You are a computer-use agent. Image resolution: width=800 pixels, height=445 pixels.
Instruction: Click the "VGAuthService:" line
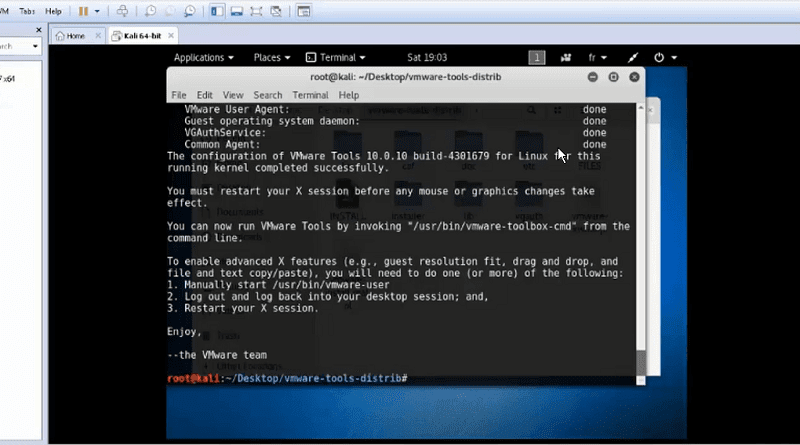[225, 133]
